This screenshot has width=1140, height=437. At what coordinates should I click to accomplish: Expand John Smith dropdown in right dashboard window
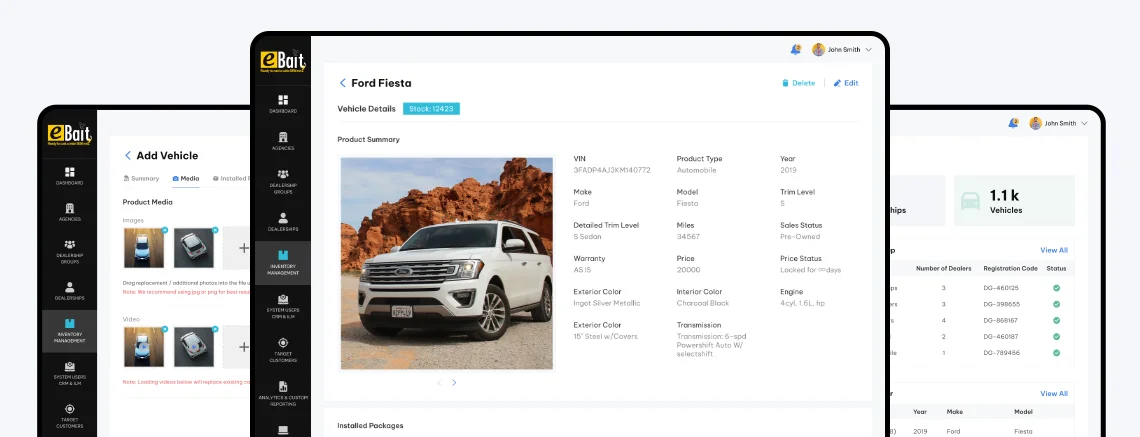[x=1084, y=123]
